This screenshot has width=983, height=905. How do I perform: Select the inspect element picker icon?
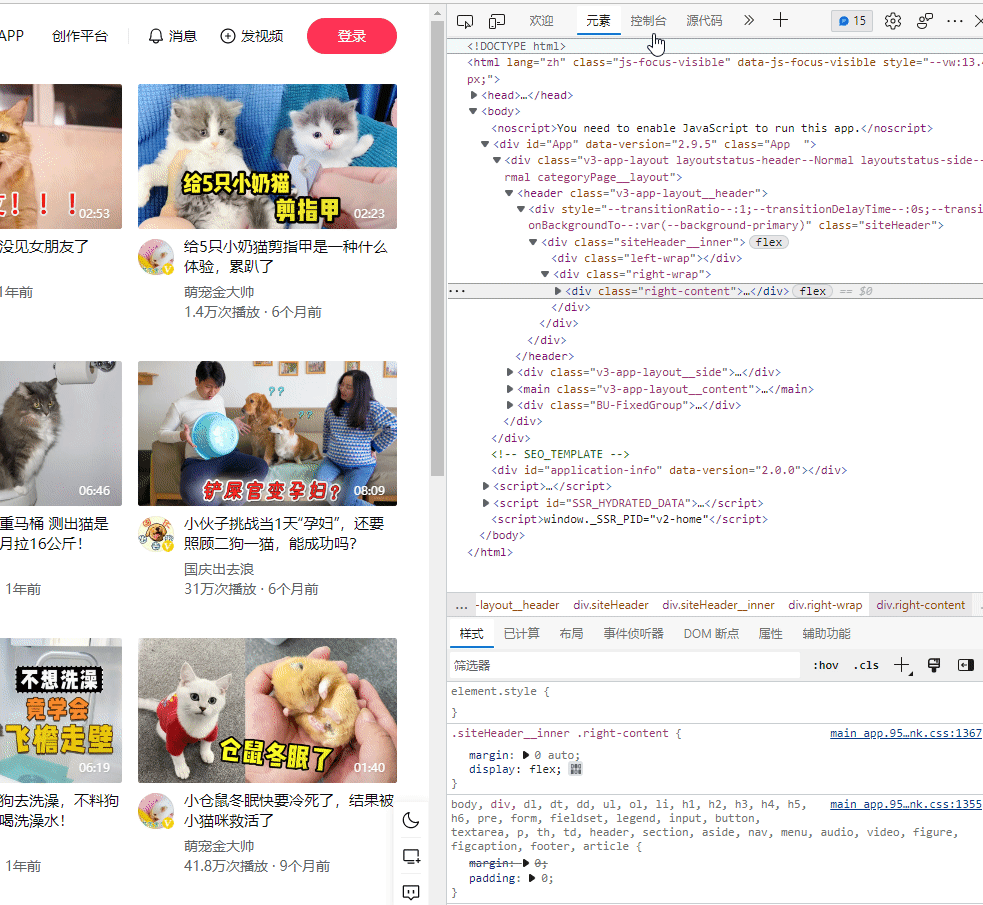click(x=465, y=21)
